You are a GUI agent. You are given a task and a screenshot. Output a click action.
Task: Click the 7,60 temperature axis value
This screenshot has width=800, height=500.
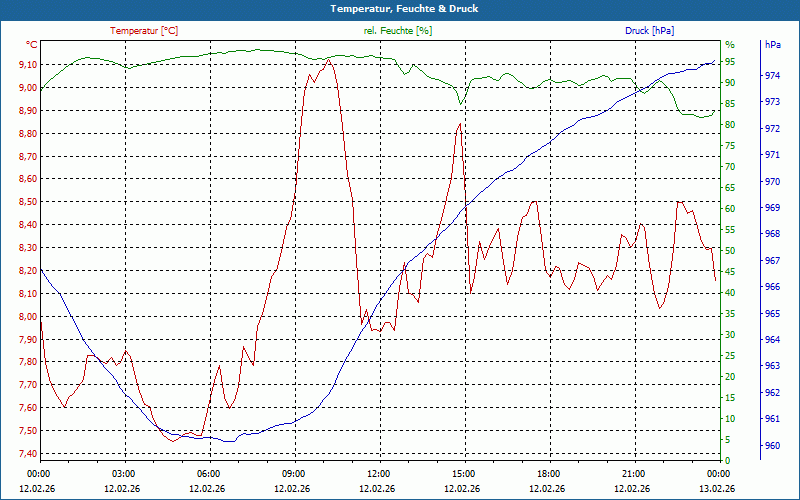coord(28,408)
